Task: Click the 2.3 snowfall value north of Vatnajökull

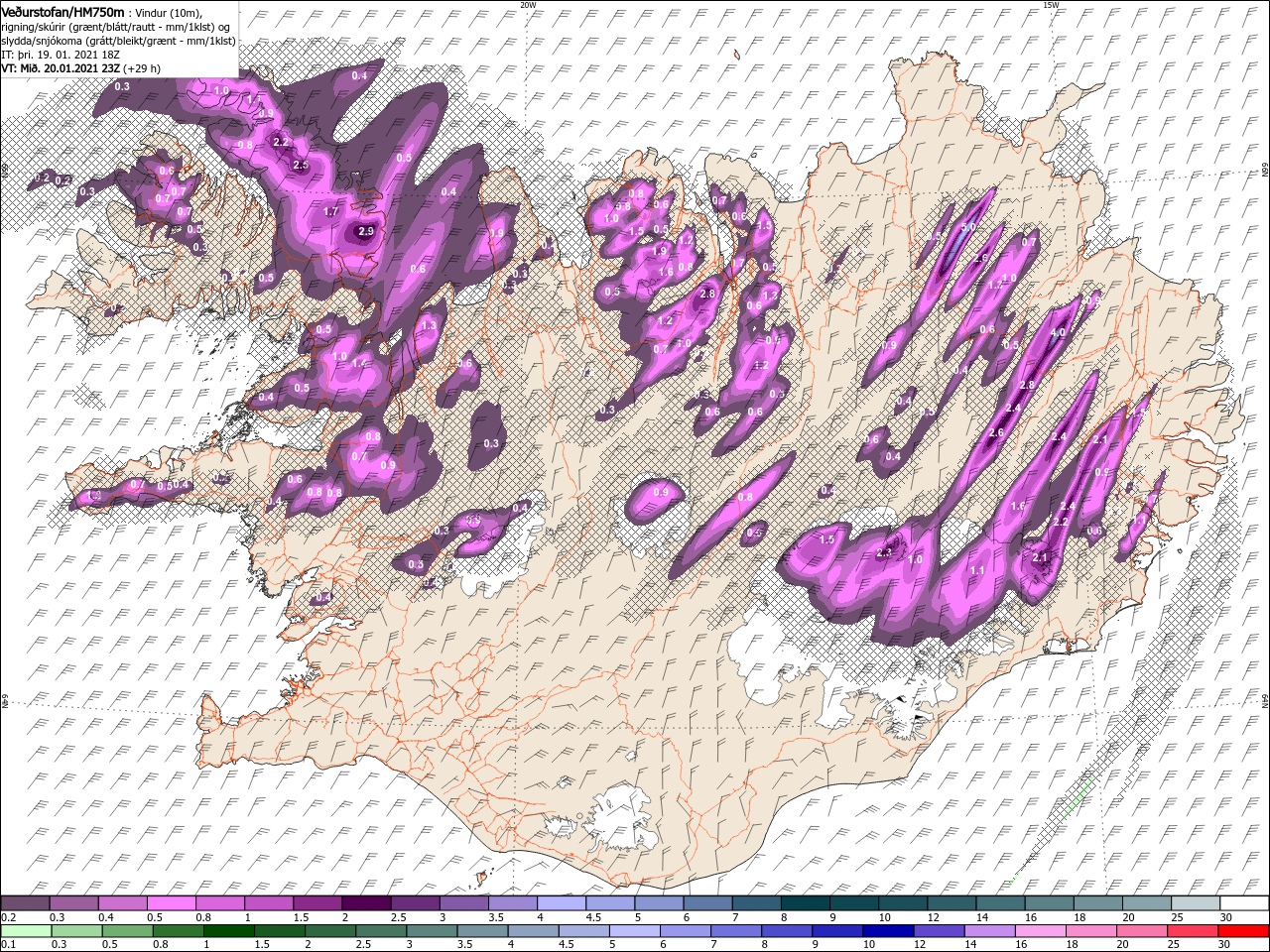Action: (x=885, y=552)
